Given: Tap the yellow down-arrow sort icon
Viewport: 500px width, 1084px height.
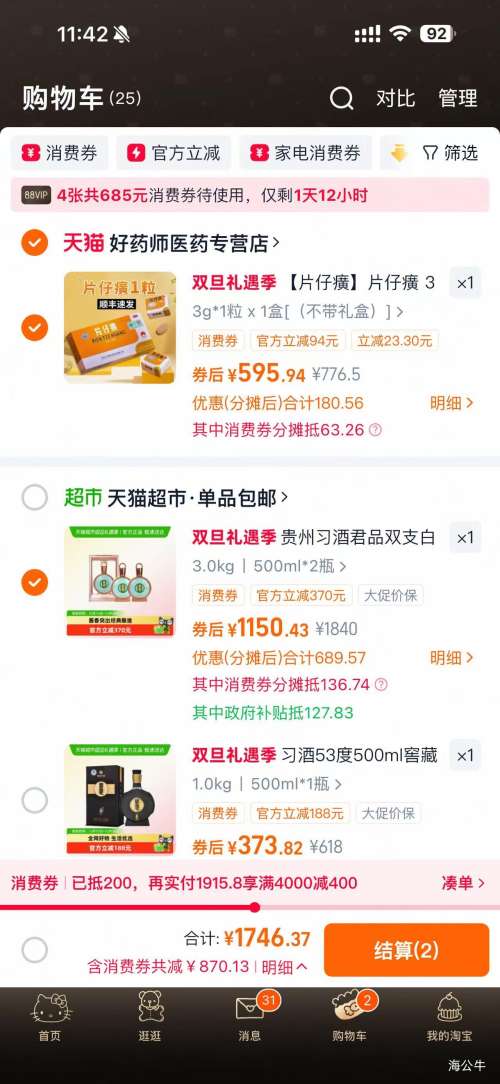Looking at the screenshot, I should [399, 153].
